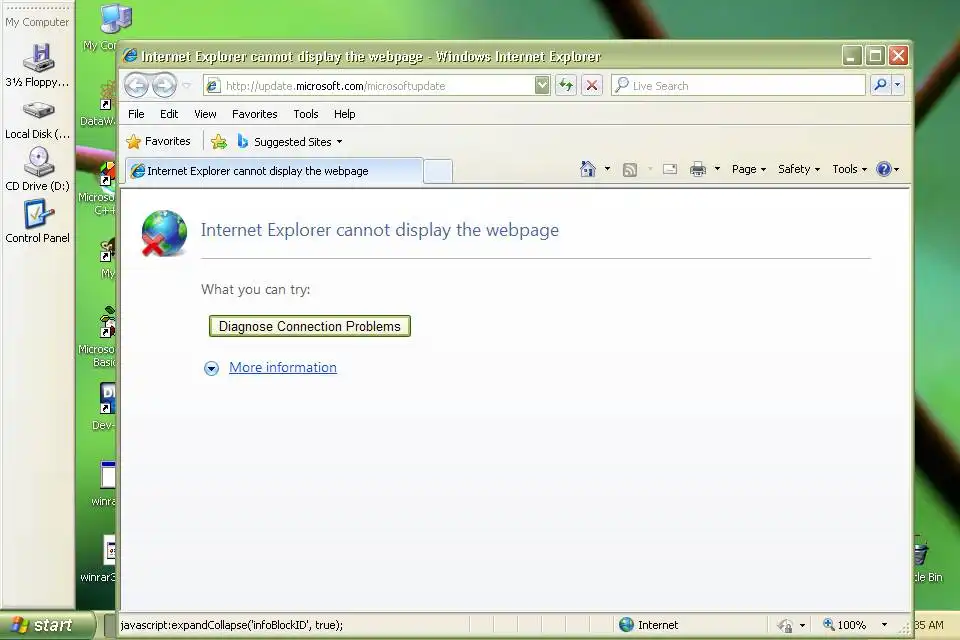Image resolution: width=960 pixels, height=640 pixels.
Task: Open CD Drive (D:) icon
Action: 37,170
